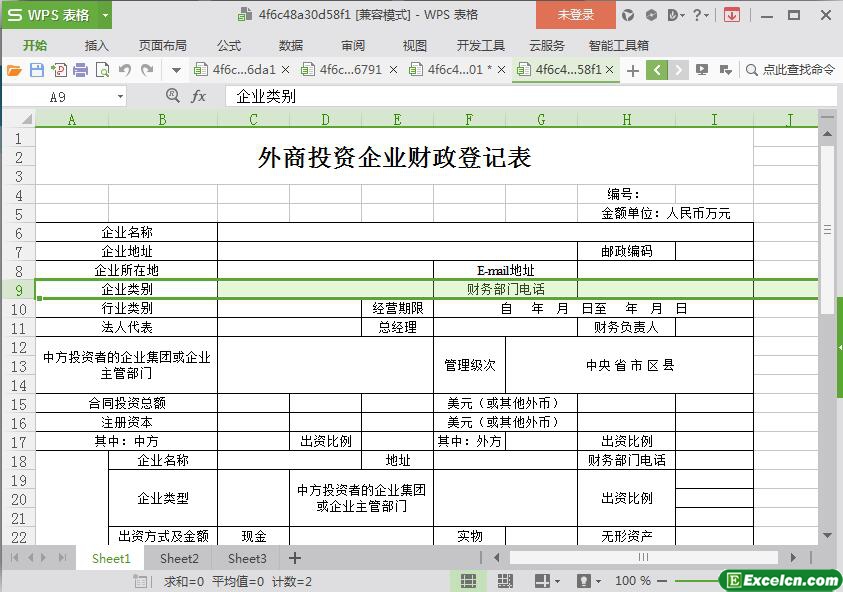Expand the quick access toolbar dropdown arrow

(x=176, y=70)
